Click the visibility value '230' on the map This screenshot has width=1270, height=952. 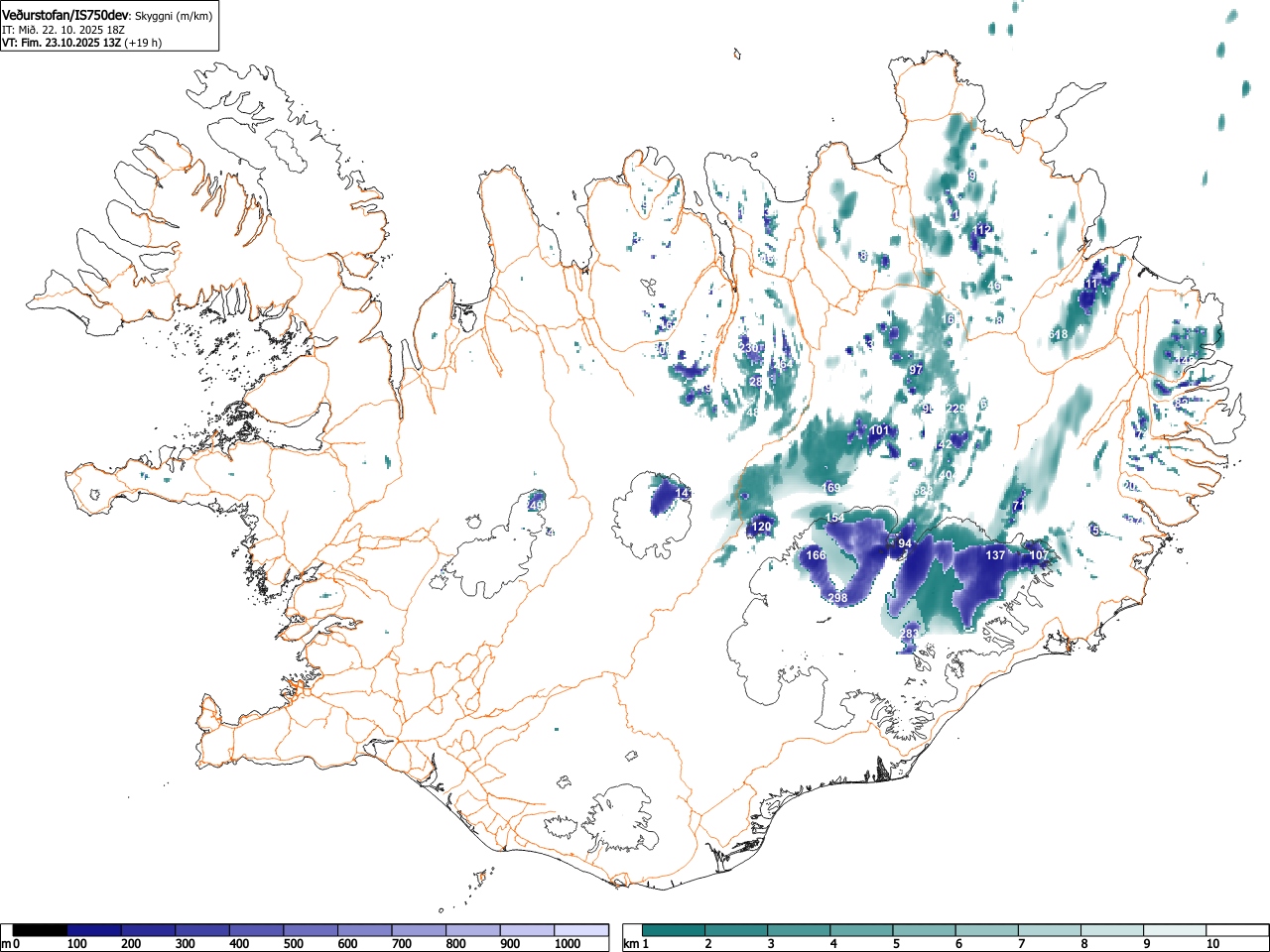pyautogui.click(x=749, y=348)
